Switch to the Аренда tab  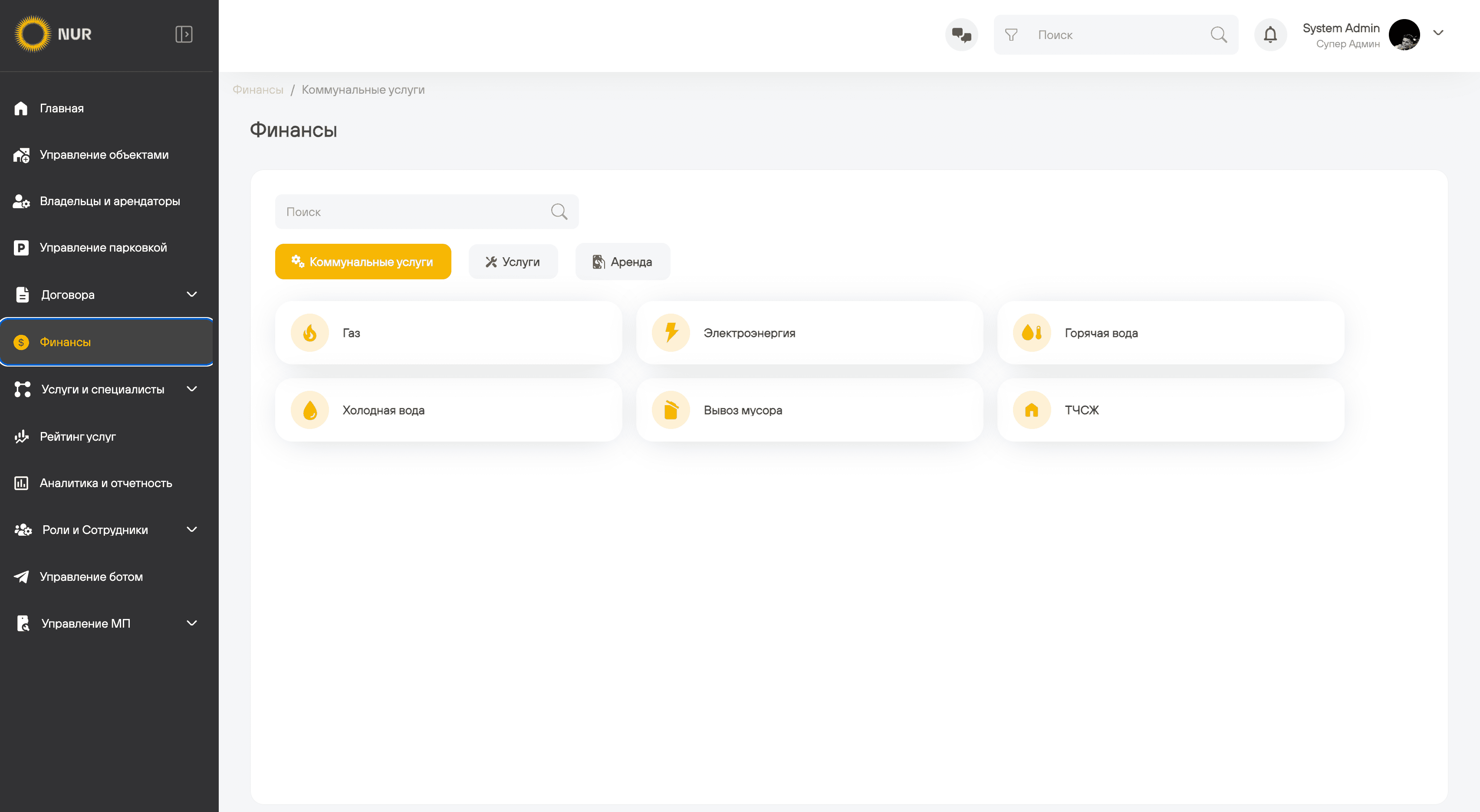[x=622, y=261]
